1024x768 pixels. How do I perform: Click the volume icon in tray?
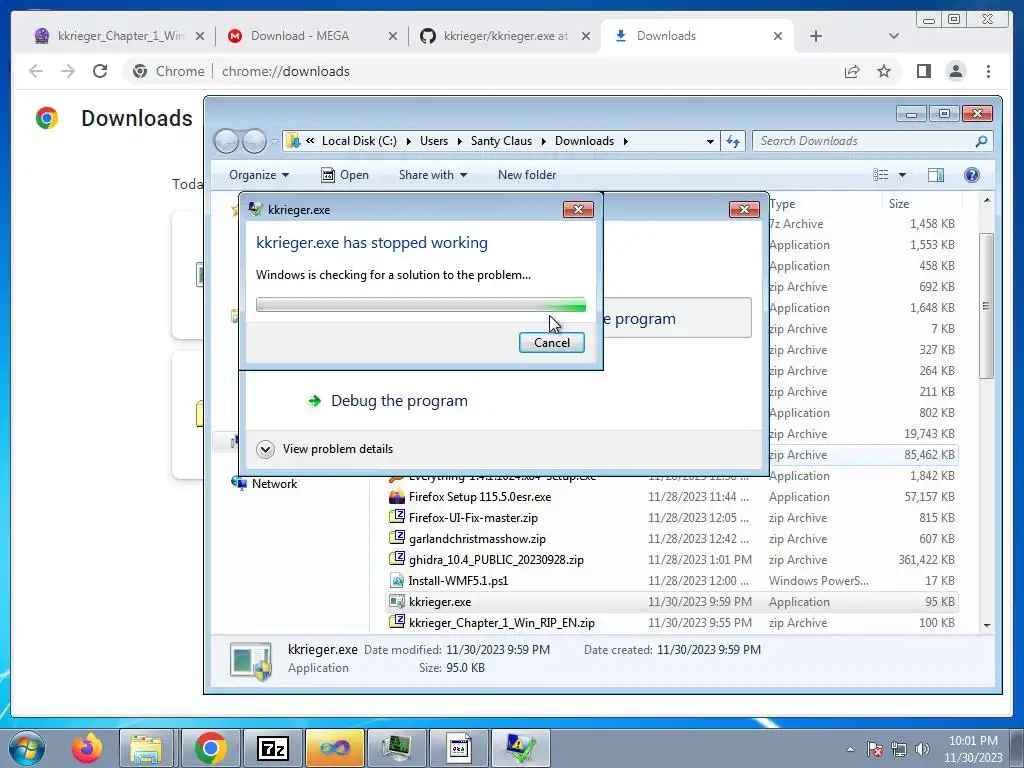(x=922, y=749)
